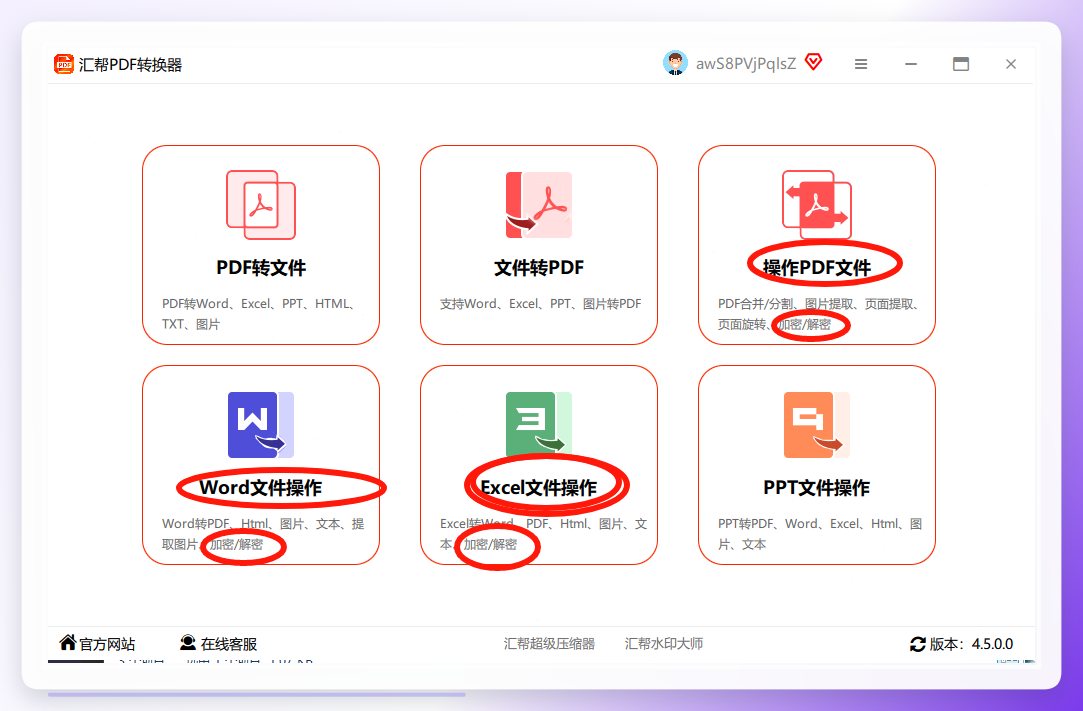Select the PPT文件操作 card title

816,488
